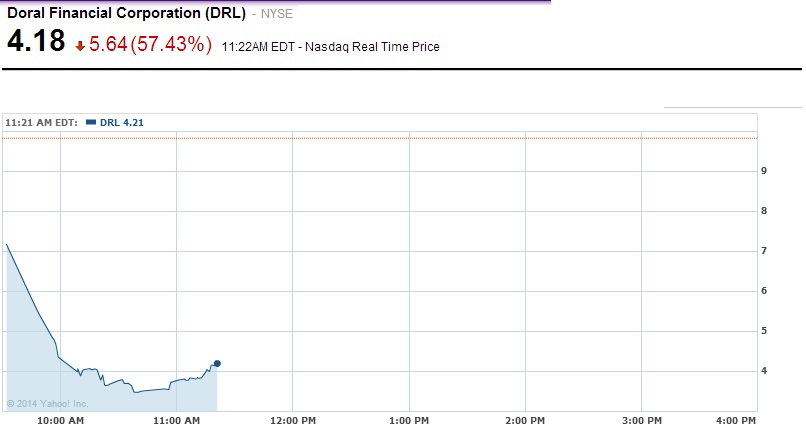Click the DRL 4.21 legend label
The width and height of the screenshot is (806, 431).
(124, 122)
